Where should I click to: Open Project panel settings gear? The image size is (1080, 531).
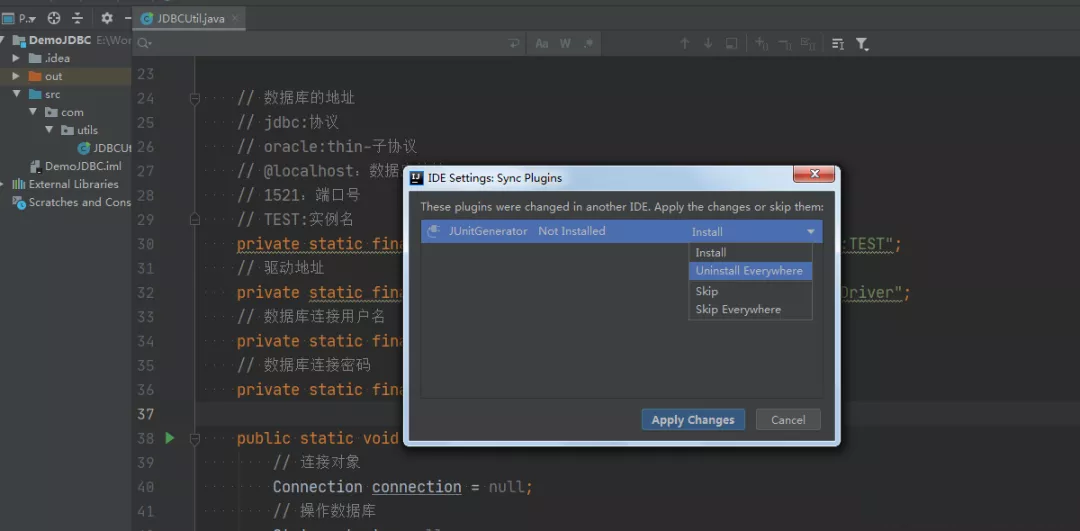pos(107,18)
